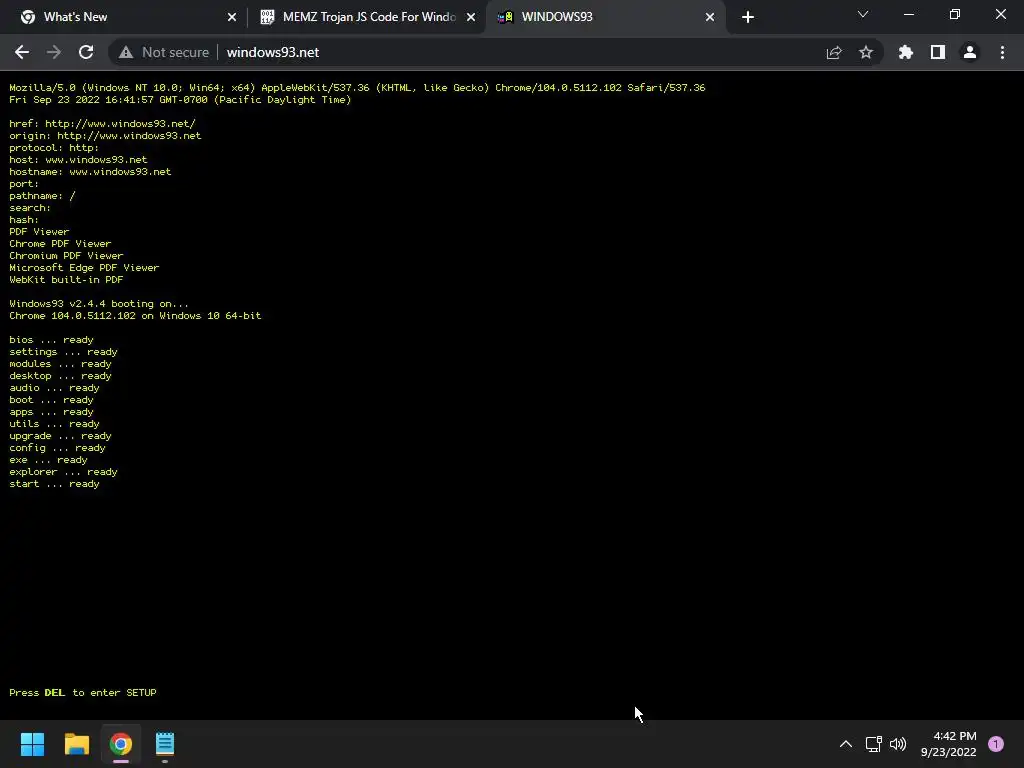This screenshot has width=1024, height=768.
Task: Open the clock showing 4:42 PM
Action: point(949,744)
